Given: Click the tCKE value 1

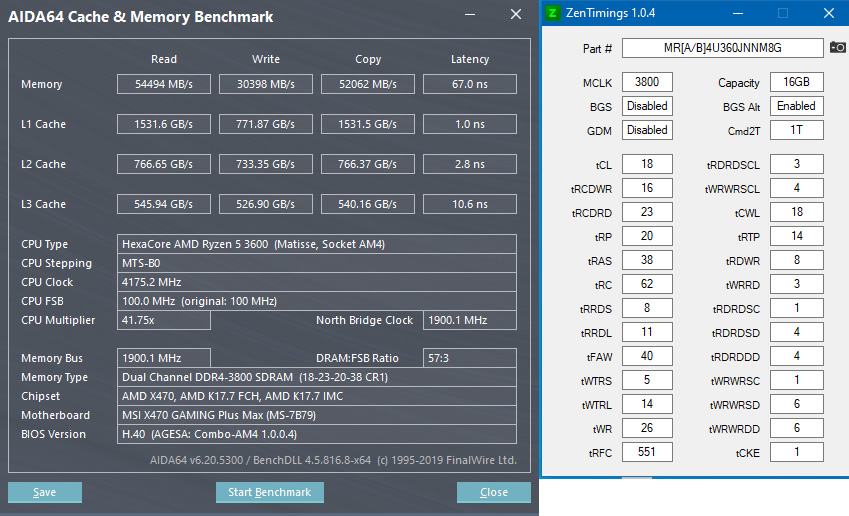Looking at the screenshot, I should tap(796, 452).
